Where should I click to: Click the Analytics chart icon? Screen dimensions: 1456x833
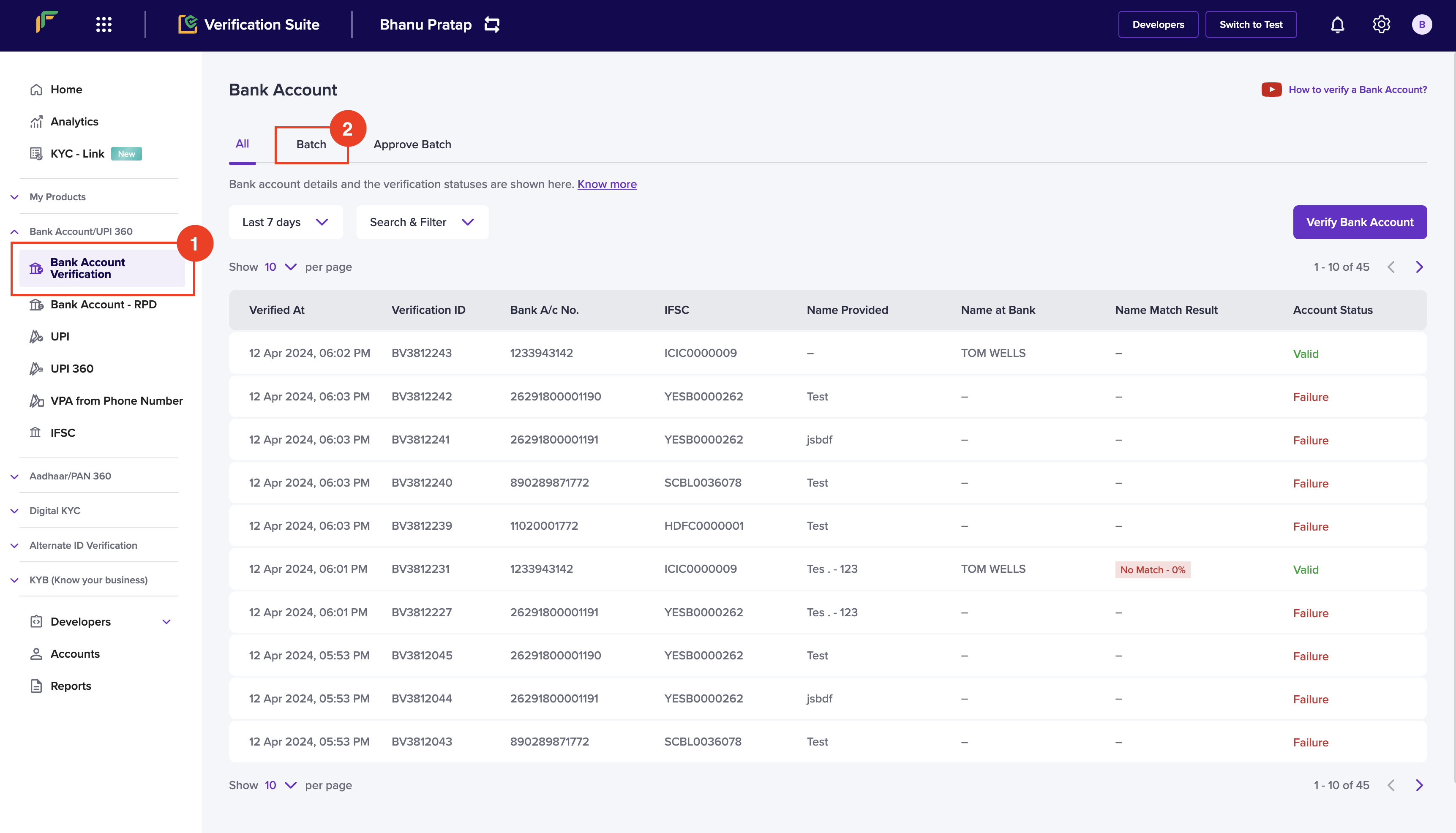36,121
